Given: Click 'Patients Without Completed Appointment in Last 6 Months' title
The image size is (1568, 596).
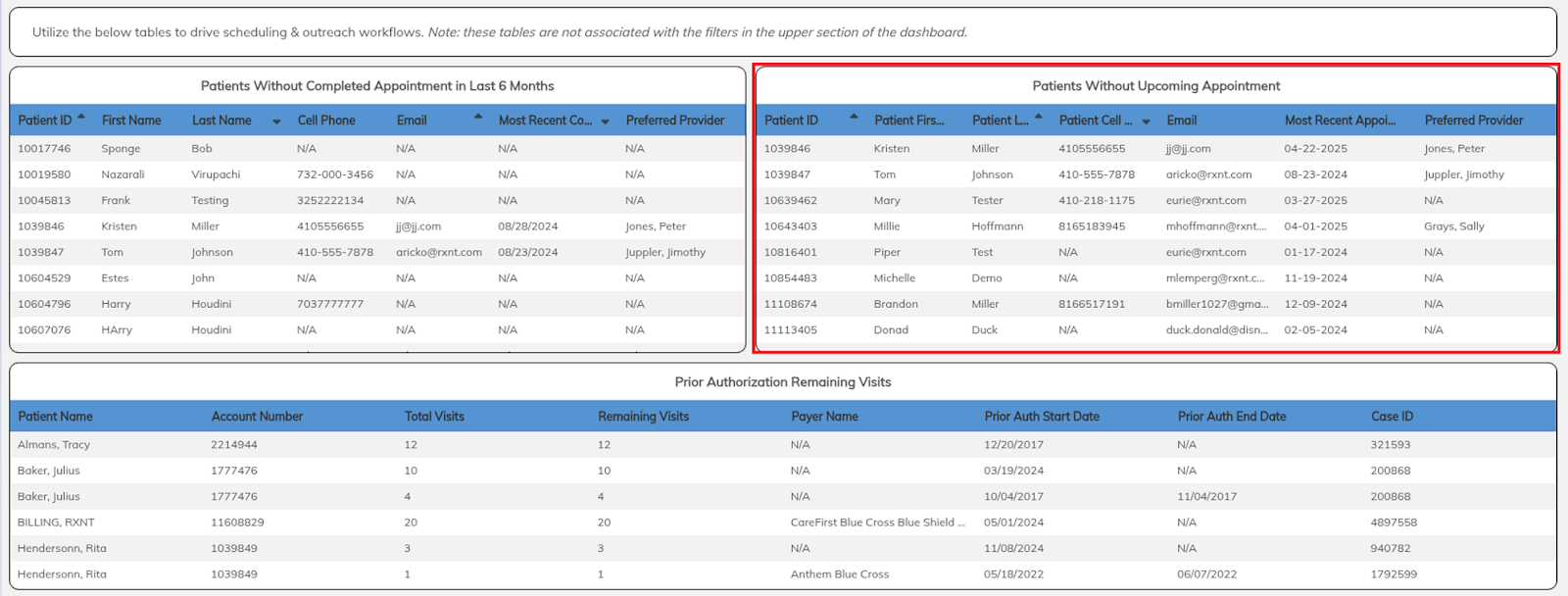Looking at the screenshot, I should click(377, 86).
